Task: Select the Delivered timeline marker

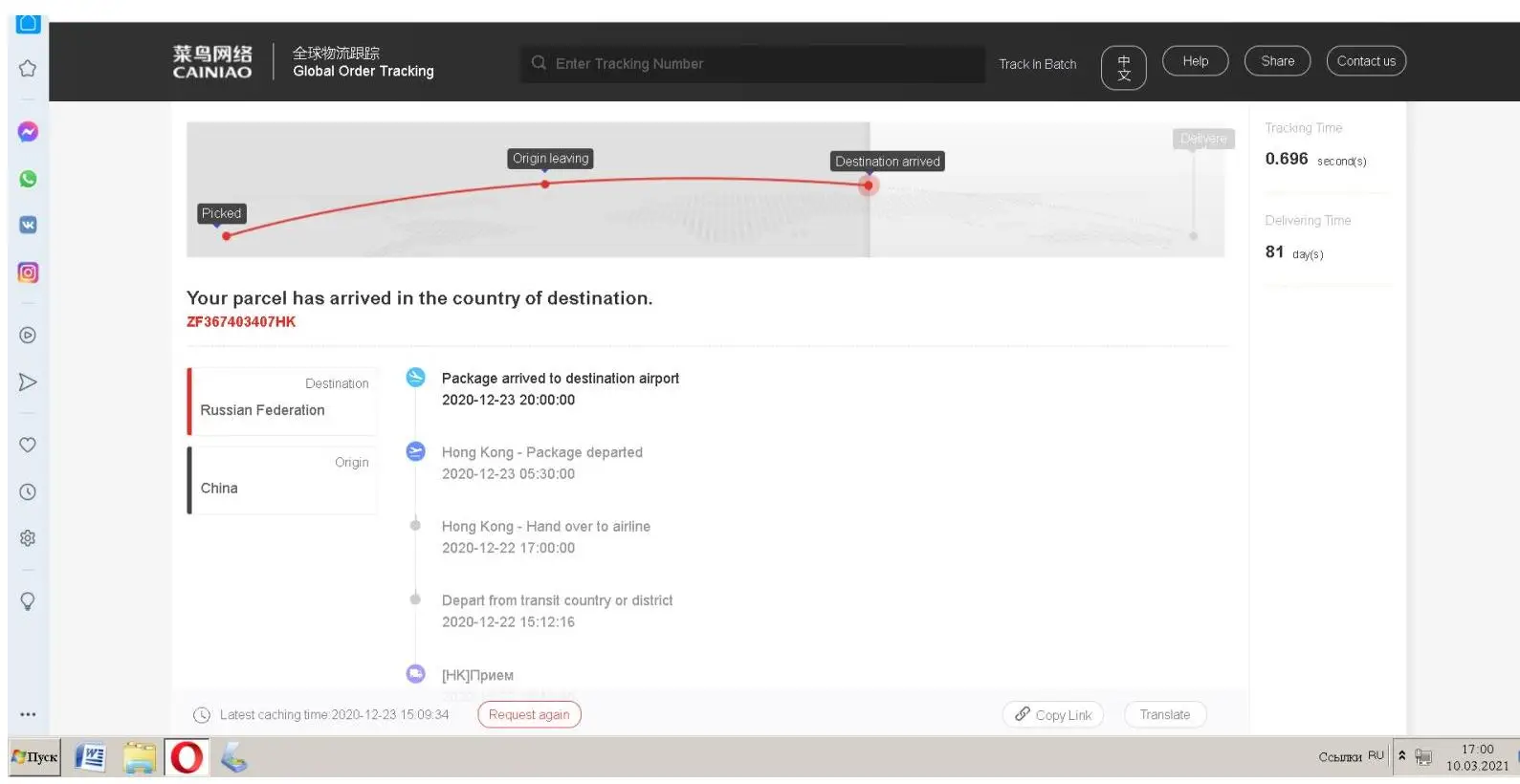Action: tap(1203, 139)
